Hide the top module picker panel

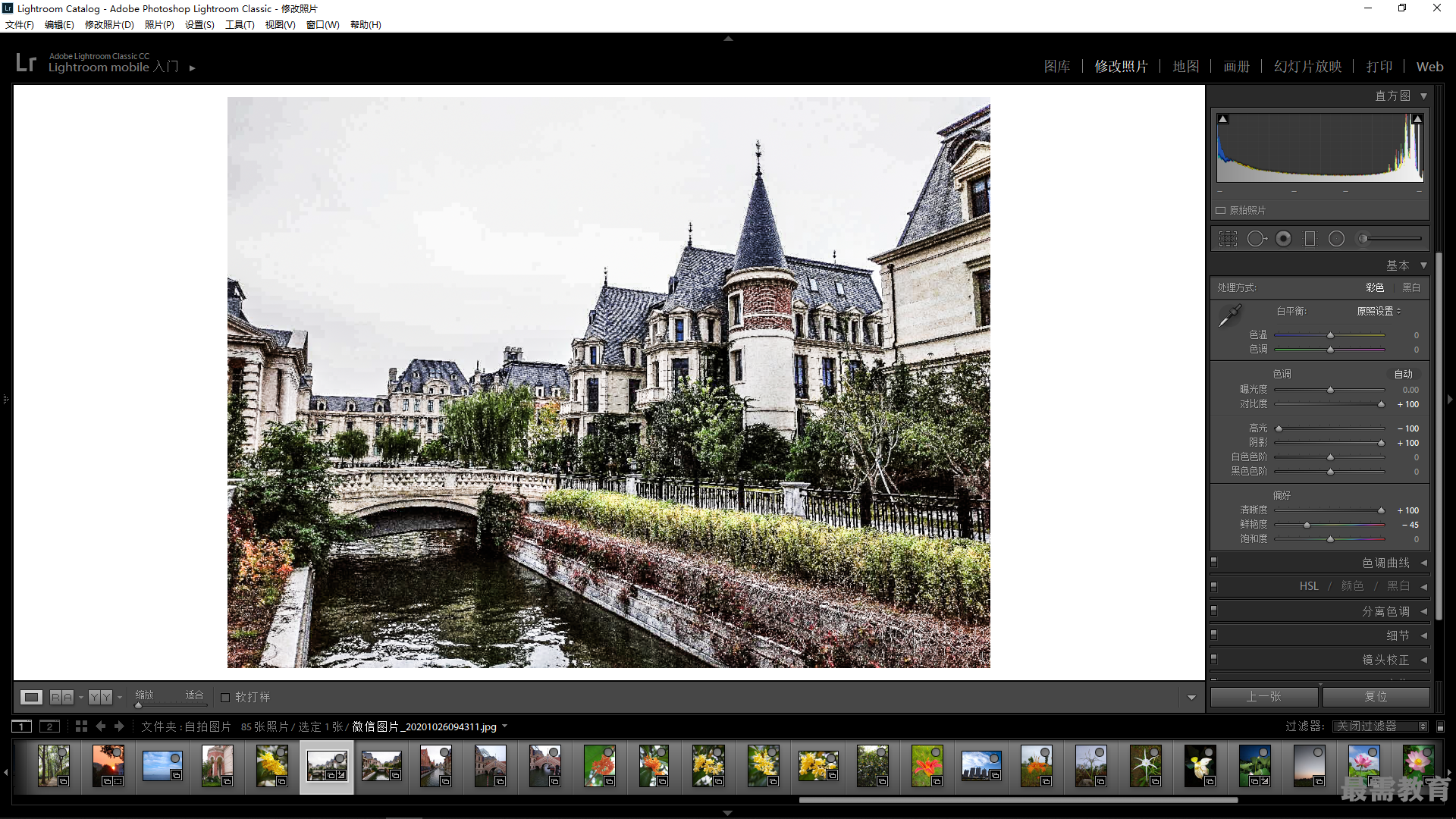pyautogui.click(x=728, y=38)
